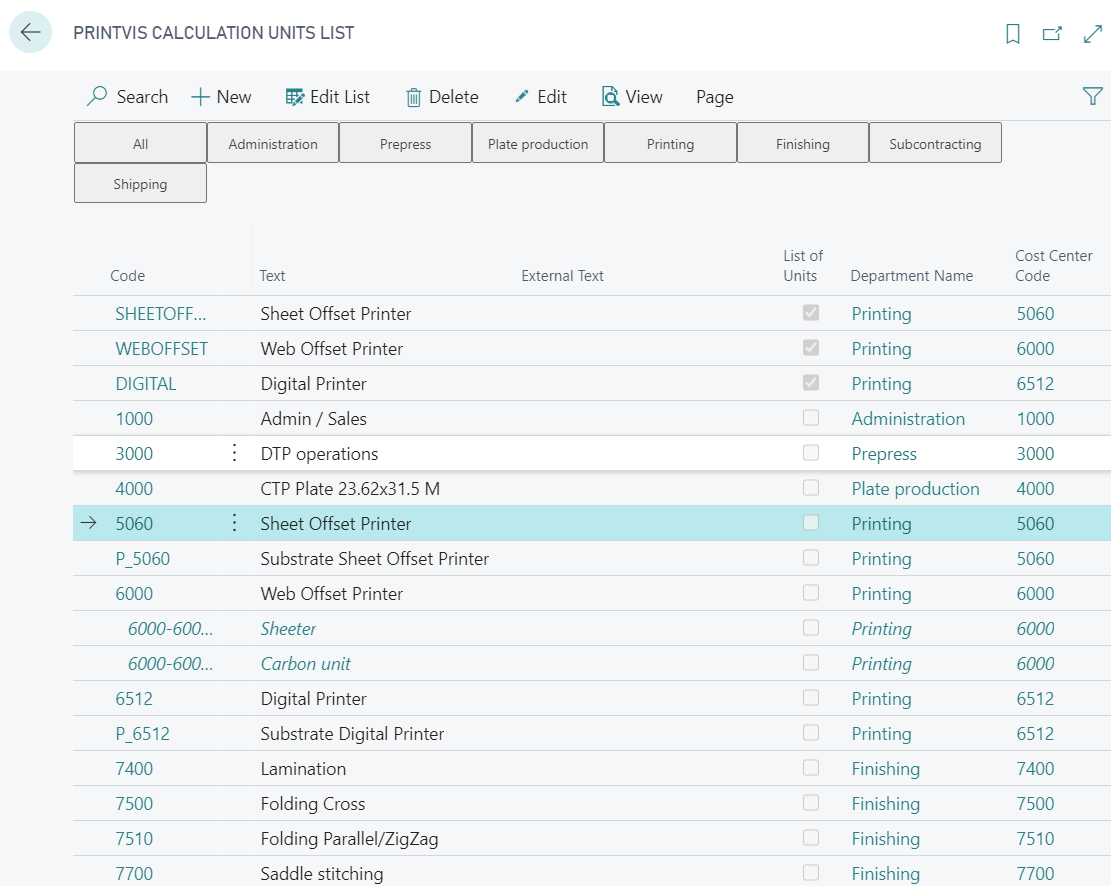Toggle List of Units for DIGITAL row
Image resolution: width=1111 pixels, height=886 pixels.
(x=811, y=383)
